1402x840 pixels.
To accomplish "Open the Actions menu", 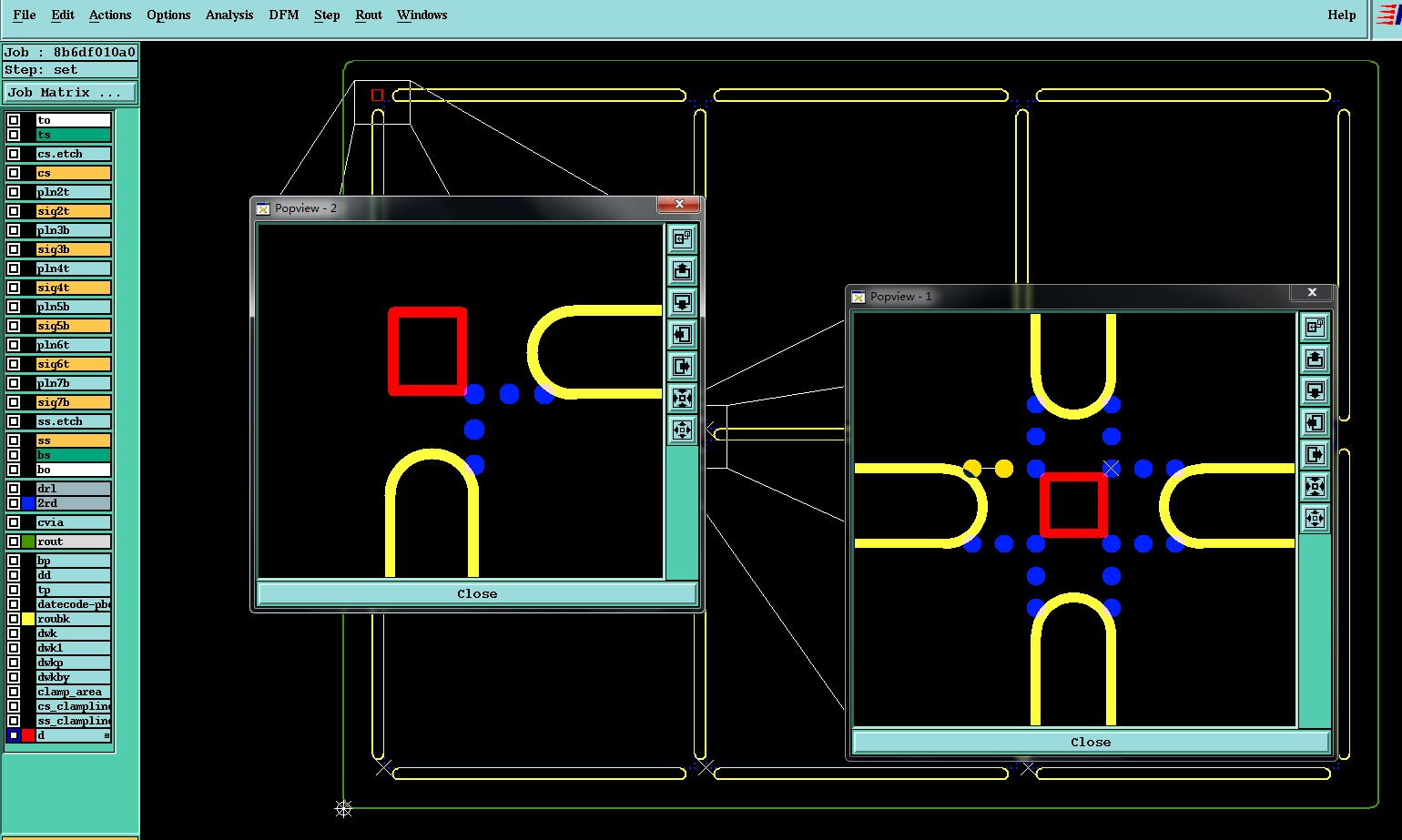I will click(110, 15).
